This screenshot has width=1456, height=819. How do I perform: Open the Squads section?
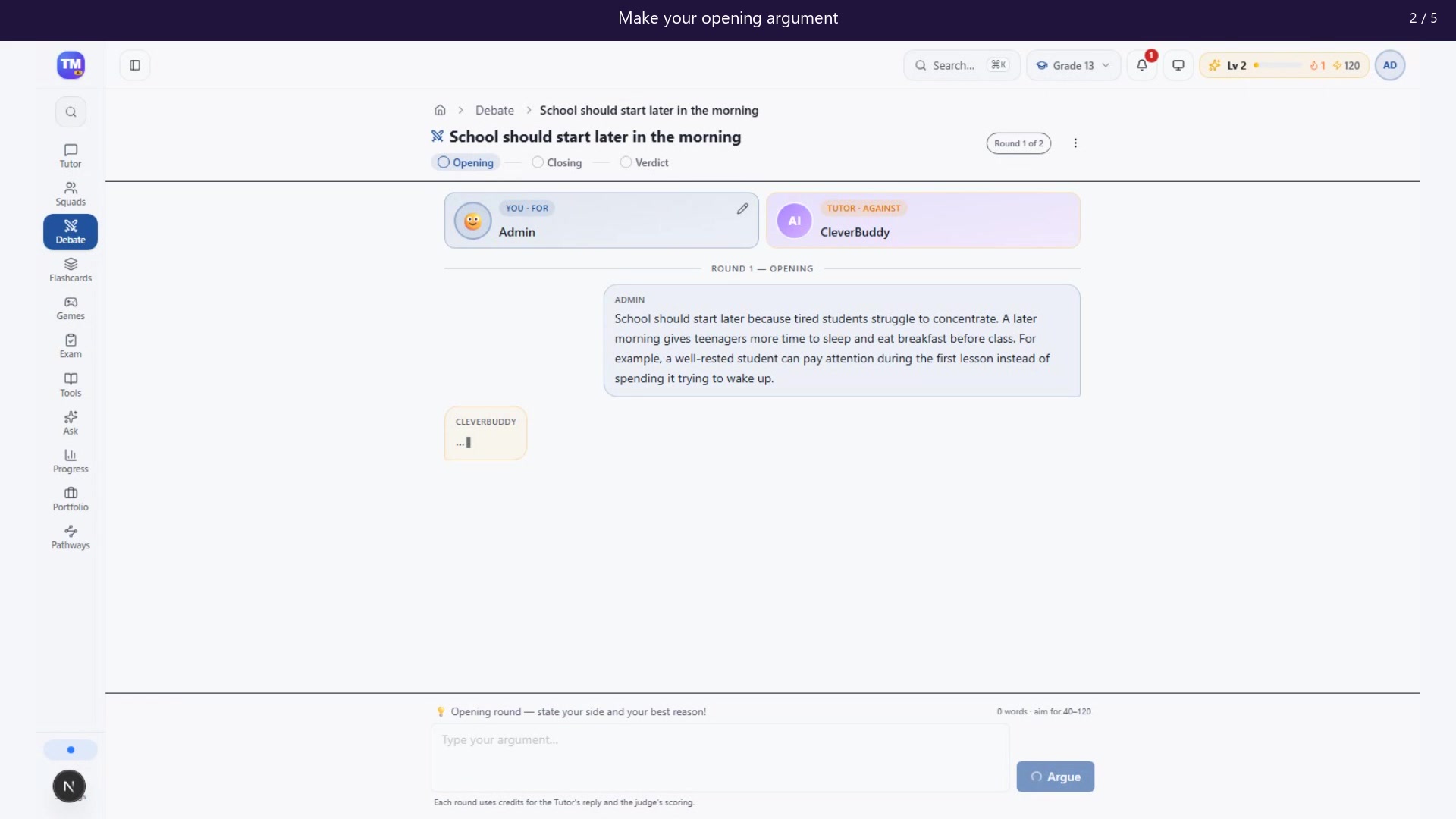click(x=71, y=193)
